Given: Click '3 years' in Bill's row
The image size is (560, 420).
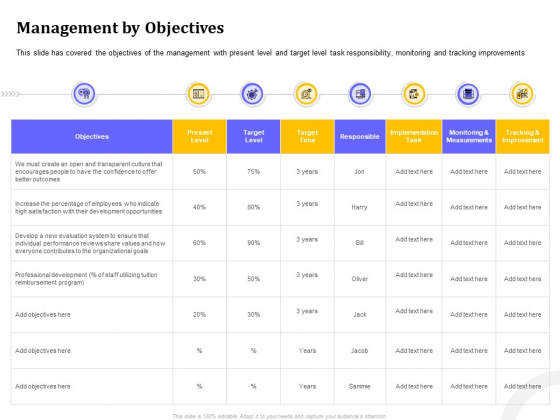Looking at the screenshot, I should 307,240.
